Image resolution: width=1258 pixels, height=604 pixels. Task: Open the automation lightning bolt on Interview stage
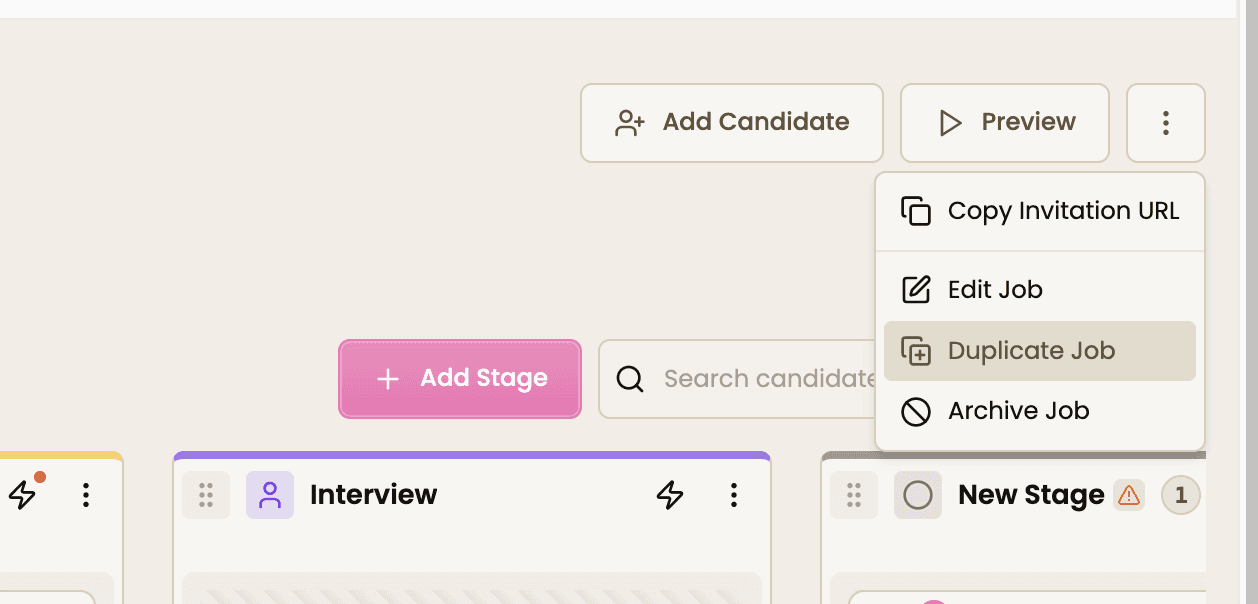[670, 494]
